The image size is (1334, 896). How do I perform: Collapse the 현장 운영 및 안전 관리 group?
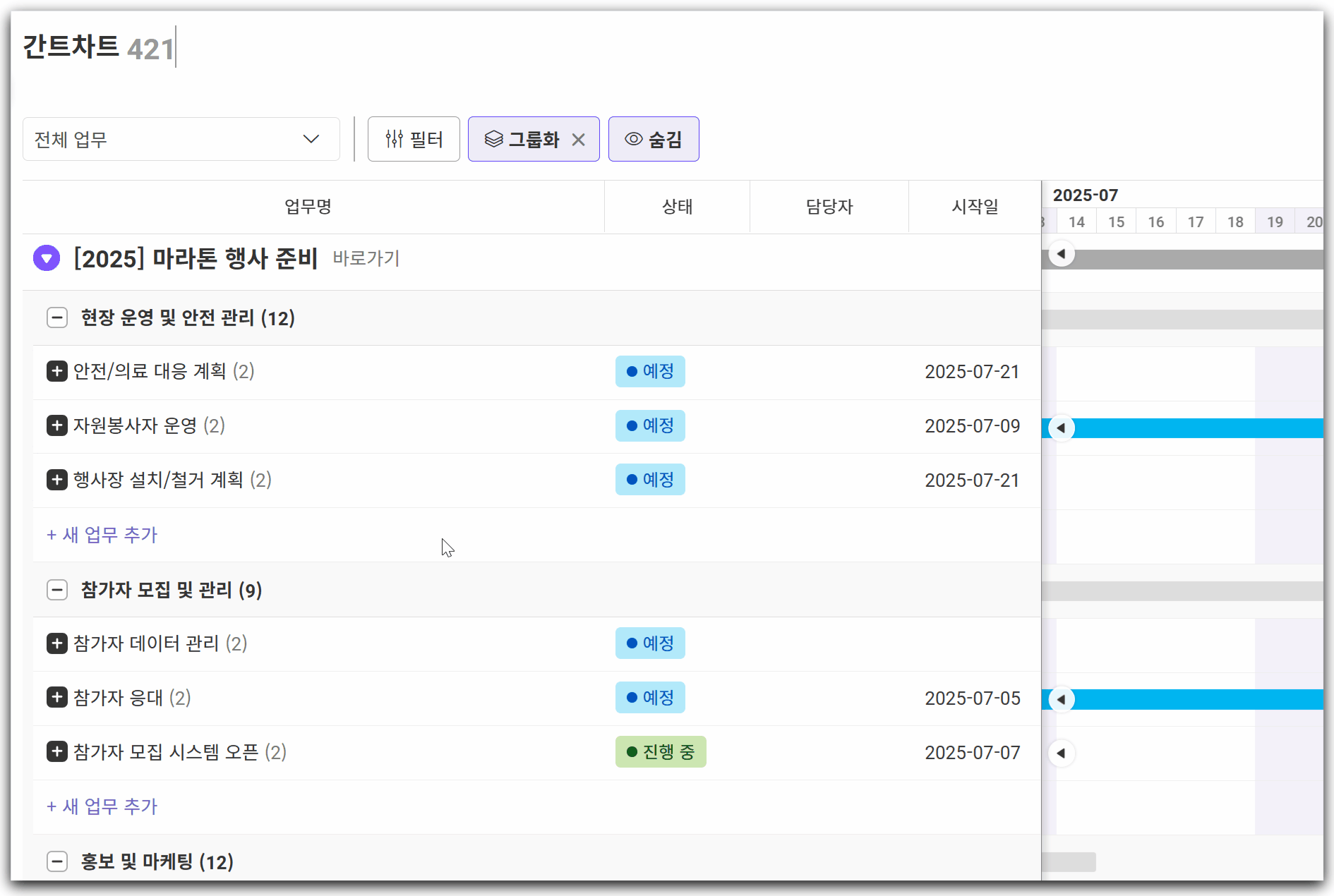pos(57,317)
